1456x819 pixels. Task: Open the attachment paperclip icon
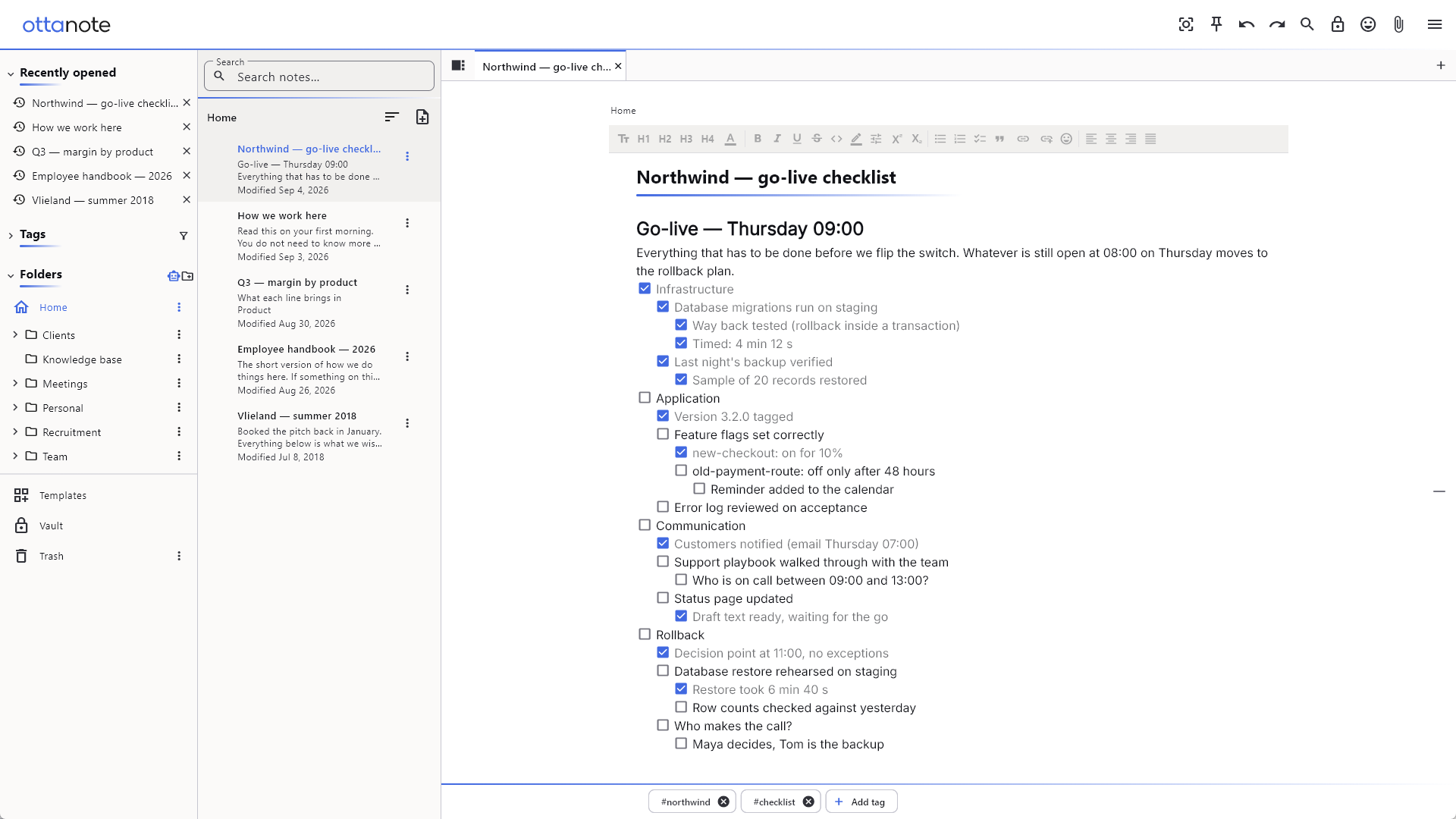(x=1398, y=24)
